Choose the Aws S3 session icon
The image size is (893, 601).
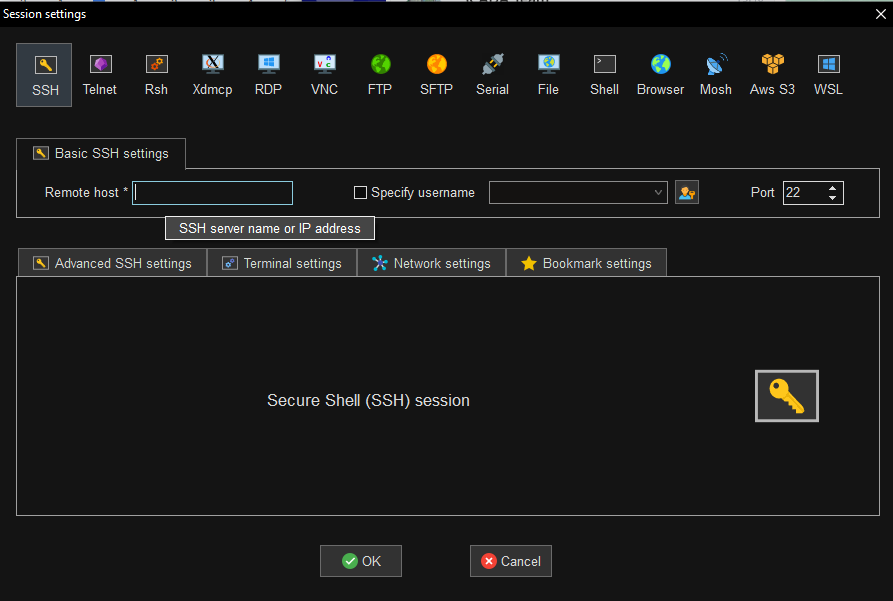click(x=772, y=75)
